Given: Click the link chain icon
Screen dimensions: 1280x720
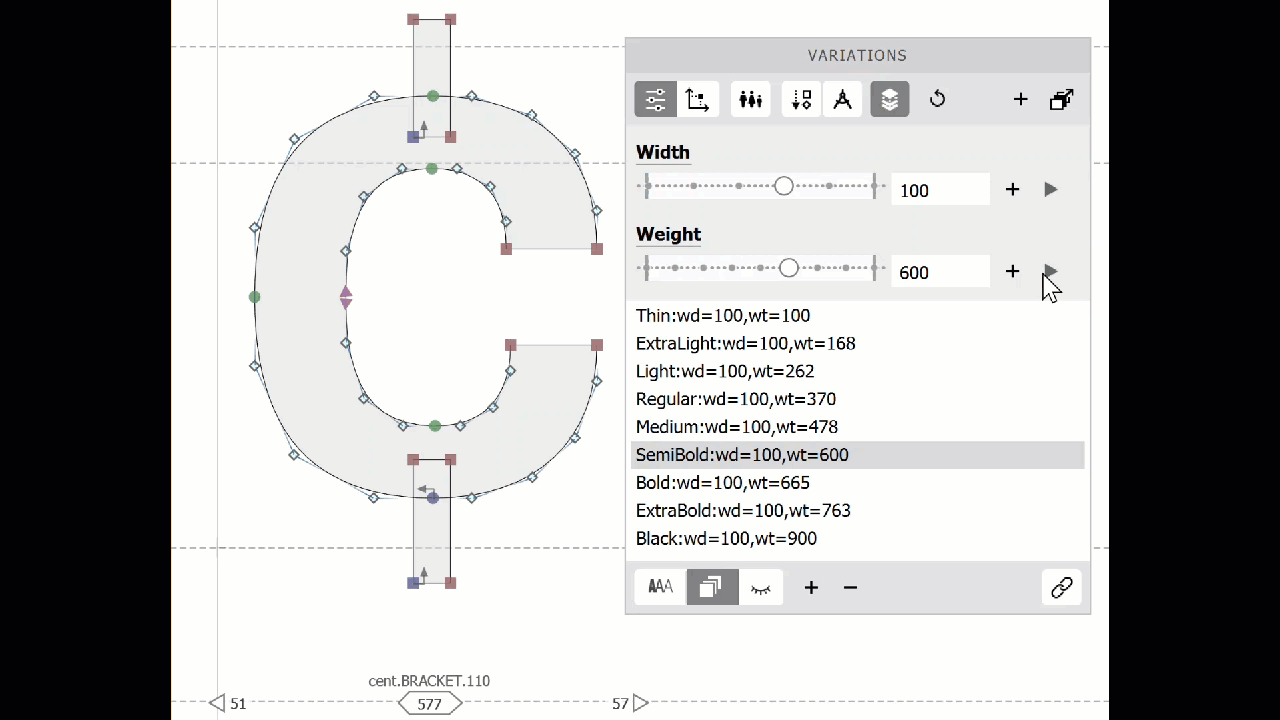Looking at the screenshot, I should click(1062, 587).
